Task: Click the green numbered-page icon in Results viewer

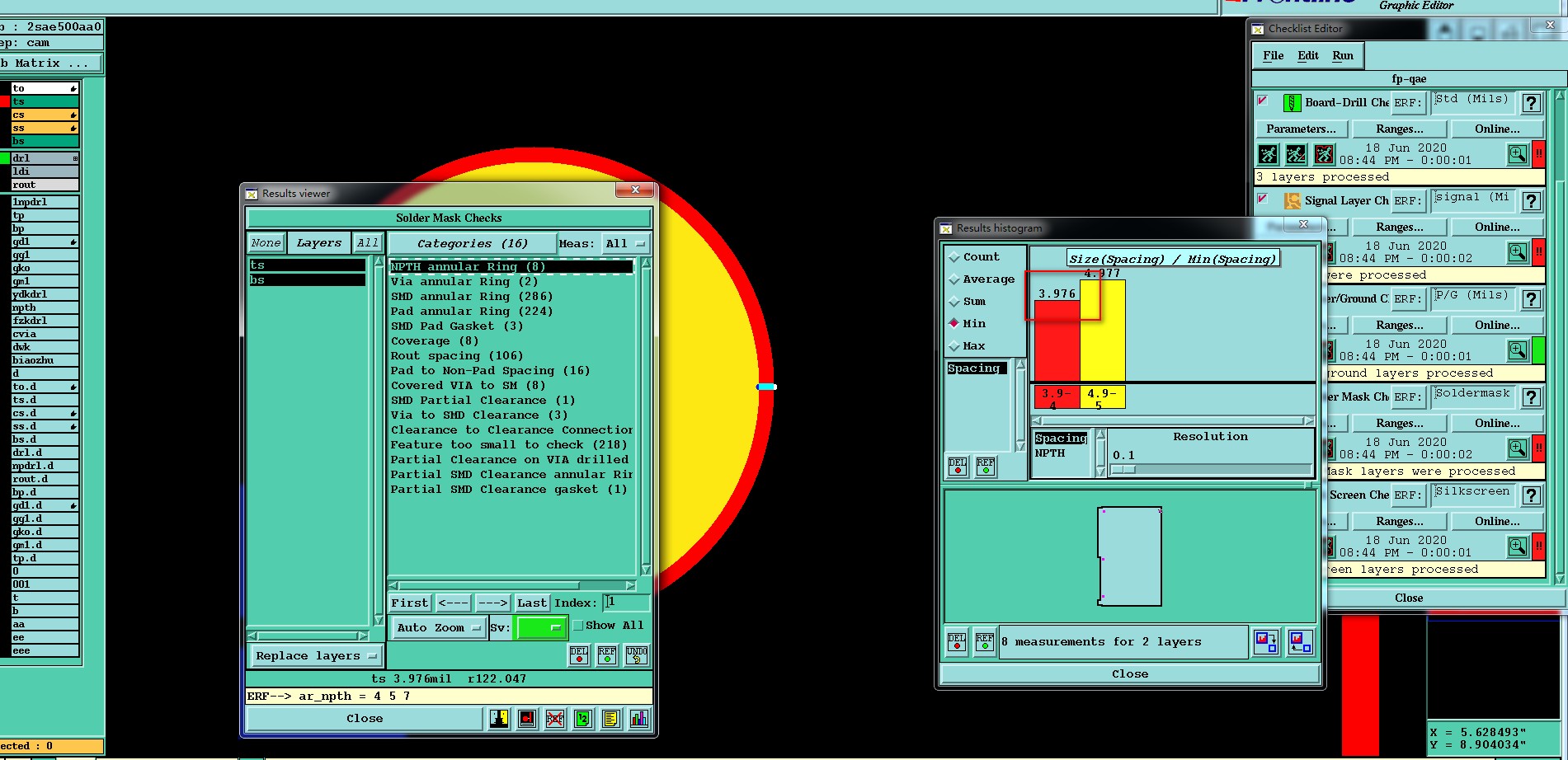Action: pos(582,719)
